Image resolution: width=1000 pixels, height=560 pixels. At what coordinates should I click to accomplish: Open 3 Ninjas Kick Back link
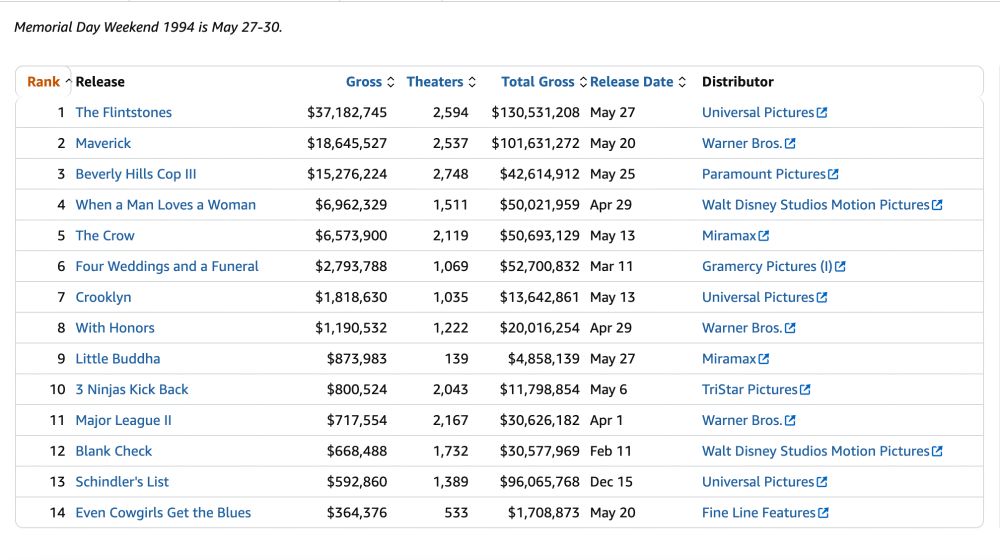(x=132, y=389)
